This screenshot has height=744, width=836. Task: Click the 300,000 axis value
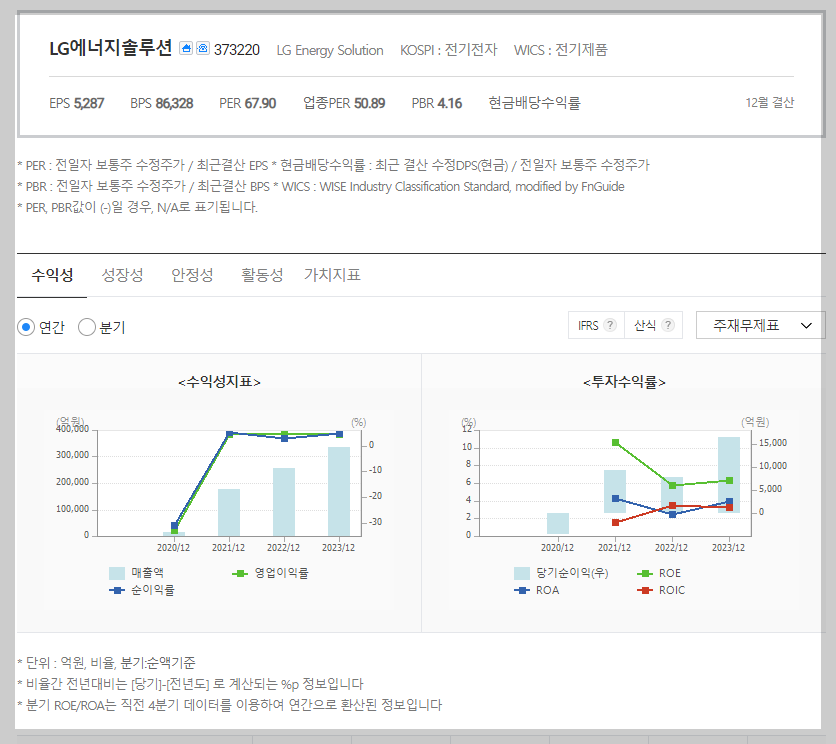[x=72, y=455]
